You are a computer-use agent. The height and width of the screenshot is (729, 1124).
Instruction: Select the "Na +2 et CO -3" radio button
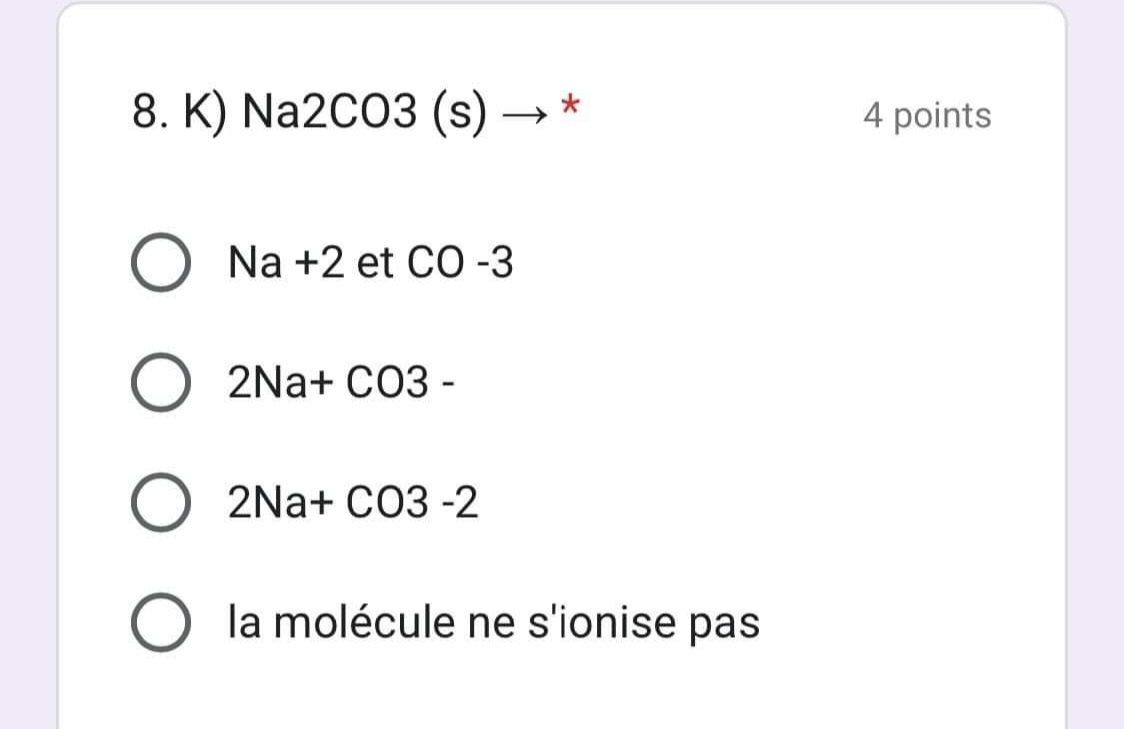click(160, 263)
